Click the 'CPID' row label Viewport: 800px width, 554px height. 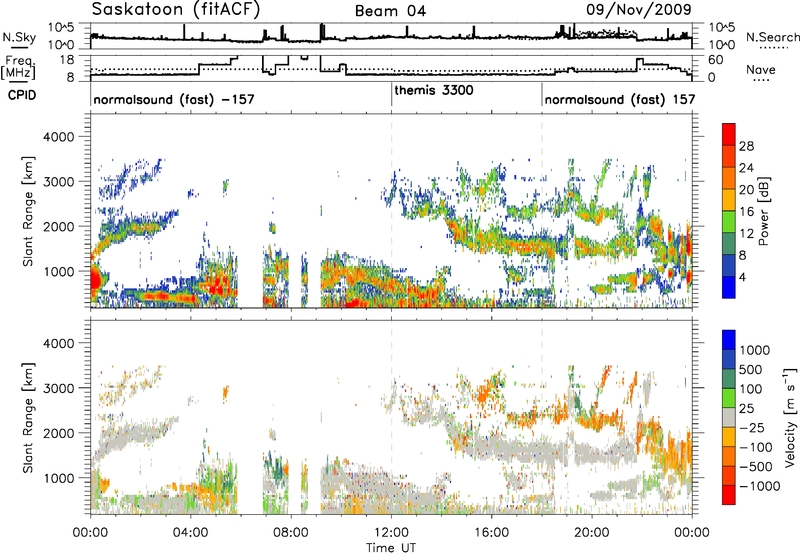coord(22,95)
